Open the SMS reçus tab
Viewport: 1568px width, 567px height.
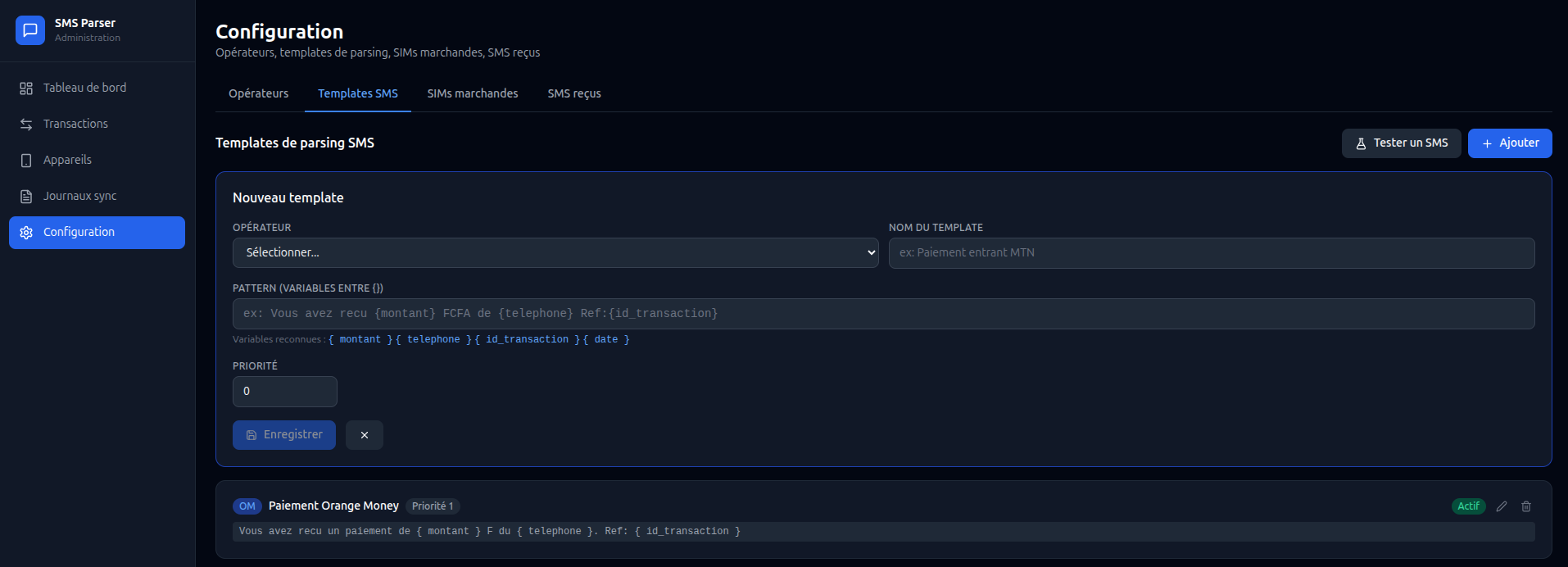(573, 93)
